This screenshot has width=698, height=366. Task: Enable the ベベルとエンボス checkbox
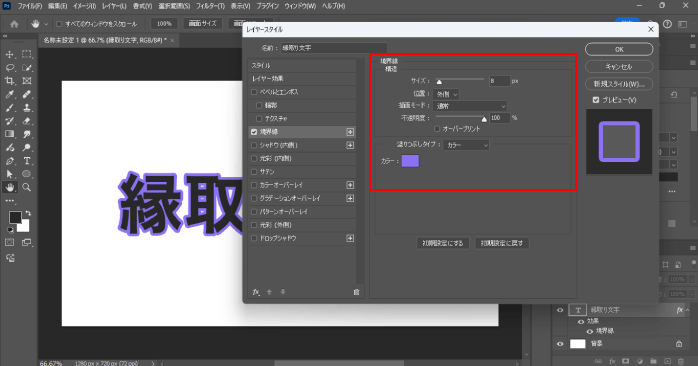[254, 92]
